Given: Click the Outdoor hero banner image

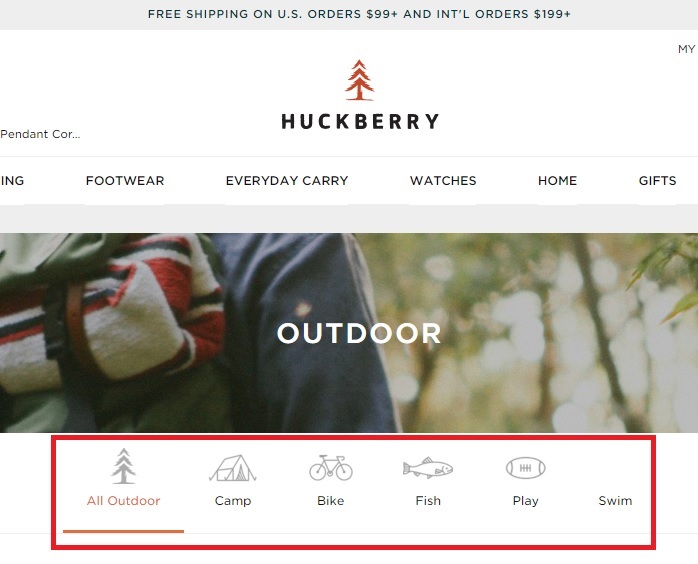Looking at the screenshot, I should click(x=349, y=333).
